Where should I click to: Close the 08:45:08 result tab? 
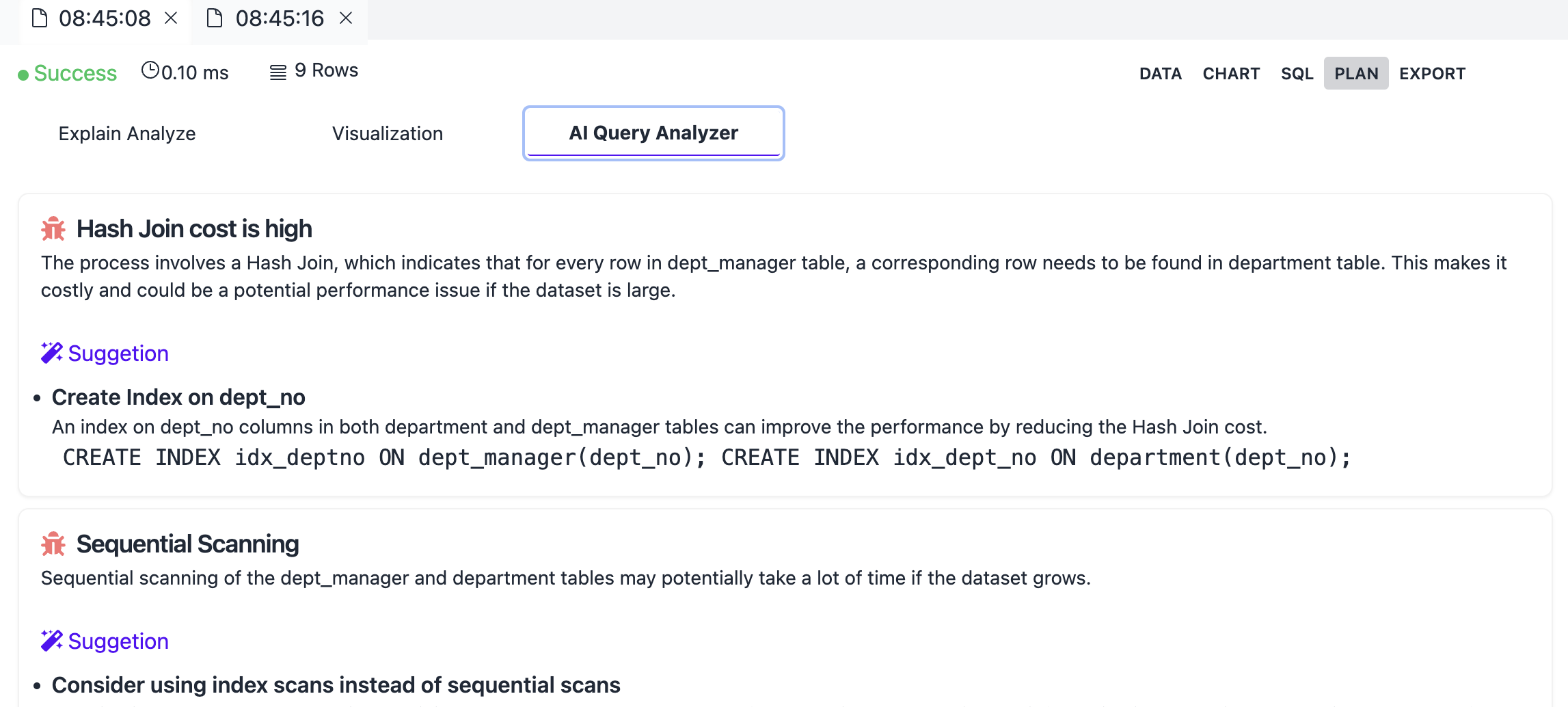coord(172,18)
